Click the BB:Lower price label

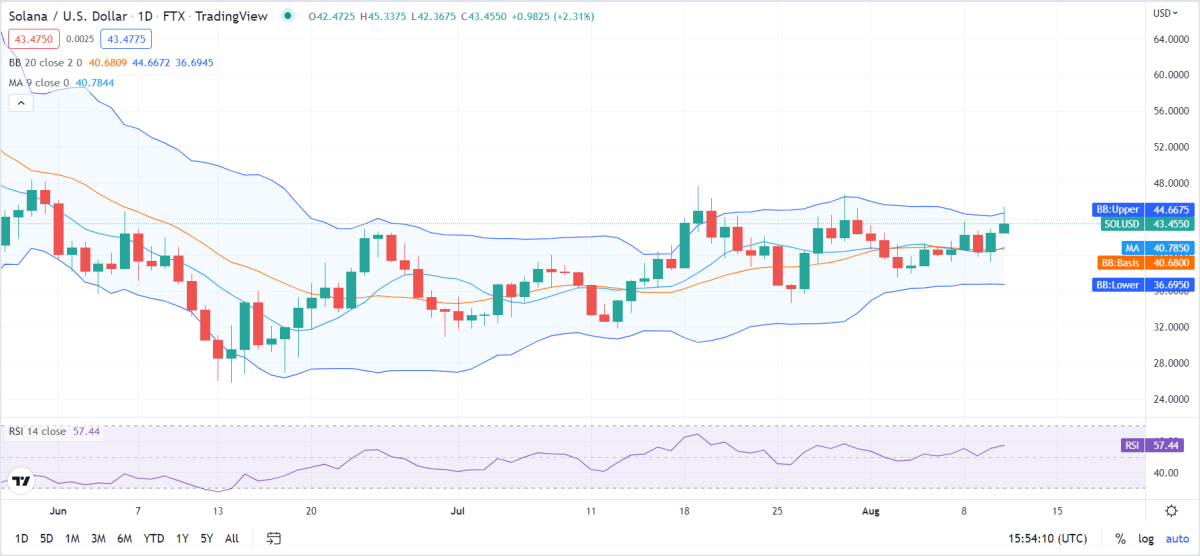(1142, 285)
